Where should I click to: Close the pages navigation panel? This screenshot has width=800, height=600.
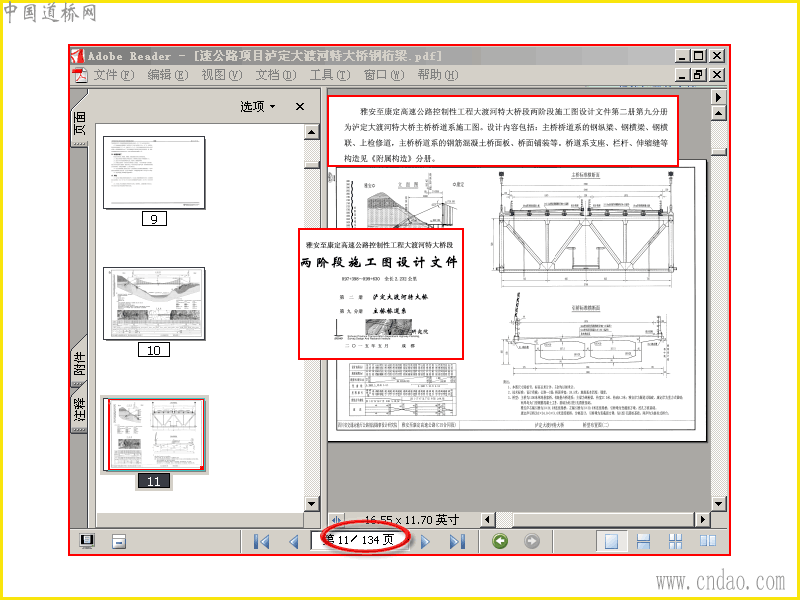pyautogui.click(x=300, y=106)
